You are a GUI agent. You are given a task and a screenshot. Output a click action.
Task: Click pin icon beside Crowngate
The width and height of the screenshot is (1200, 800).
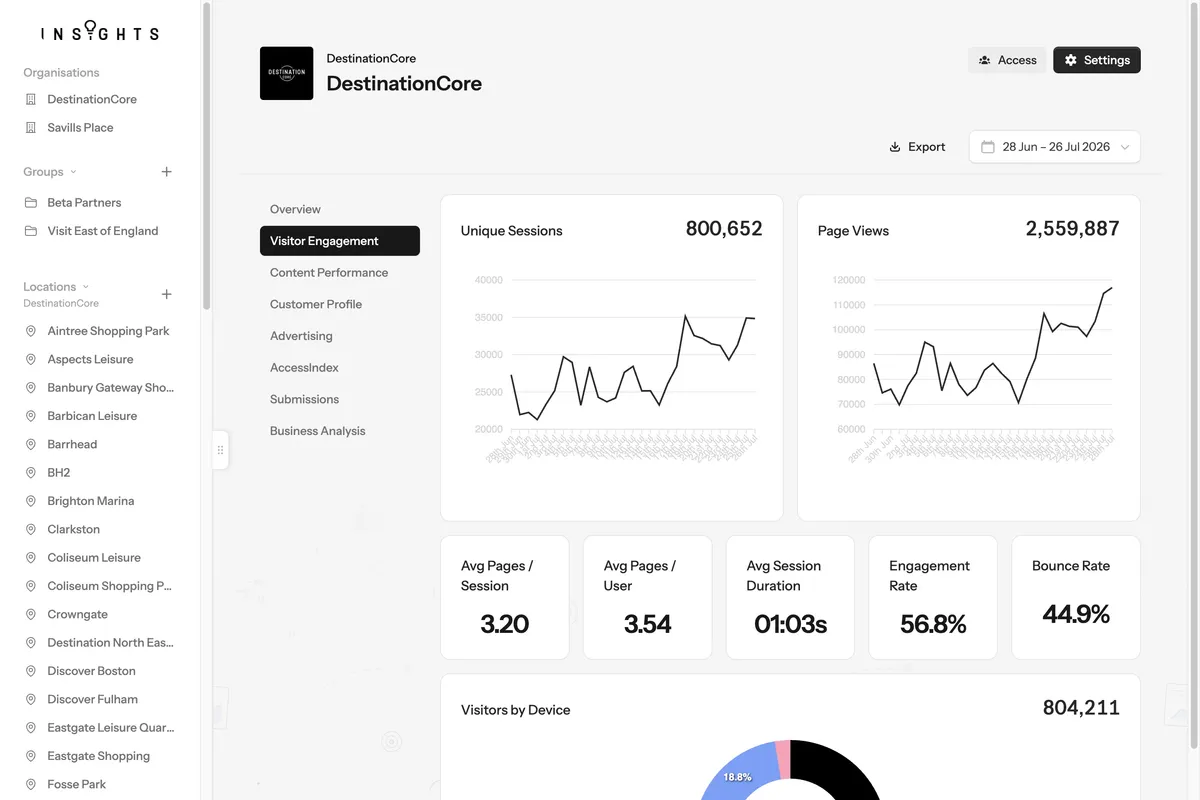click(x=31, y=614)
